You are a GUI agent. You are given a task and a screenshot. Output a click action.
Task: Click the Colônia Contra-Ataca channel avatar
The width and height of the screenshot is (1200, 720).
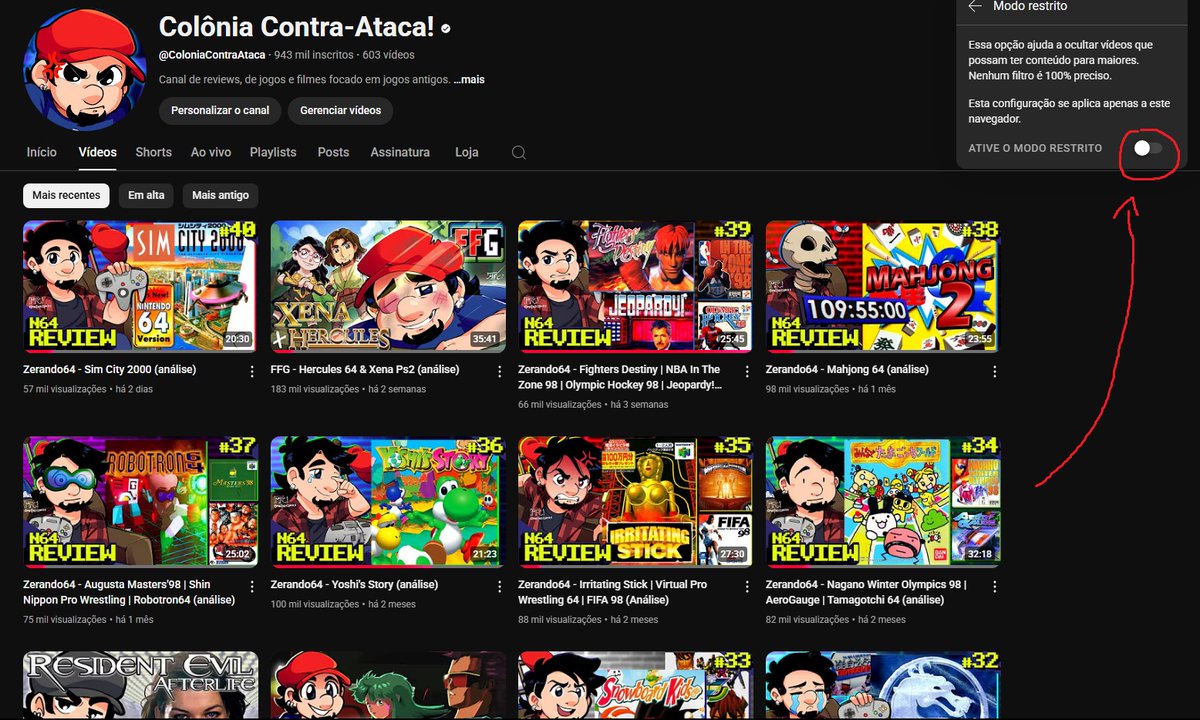pyautogui.click(x=84, y=69)
